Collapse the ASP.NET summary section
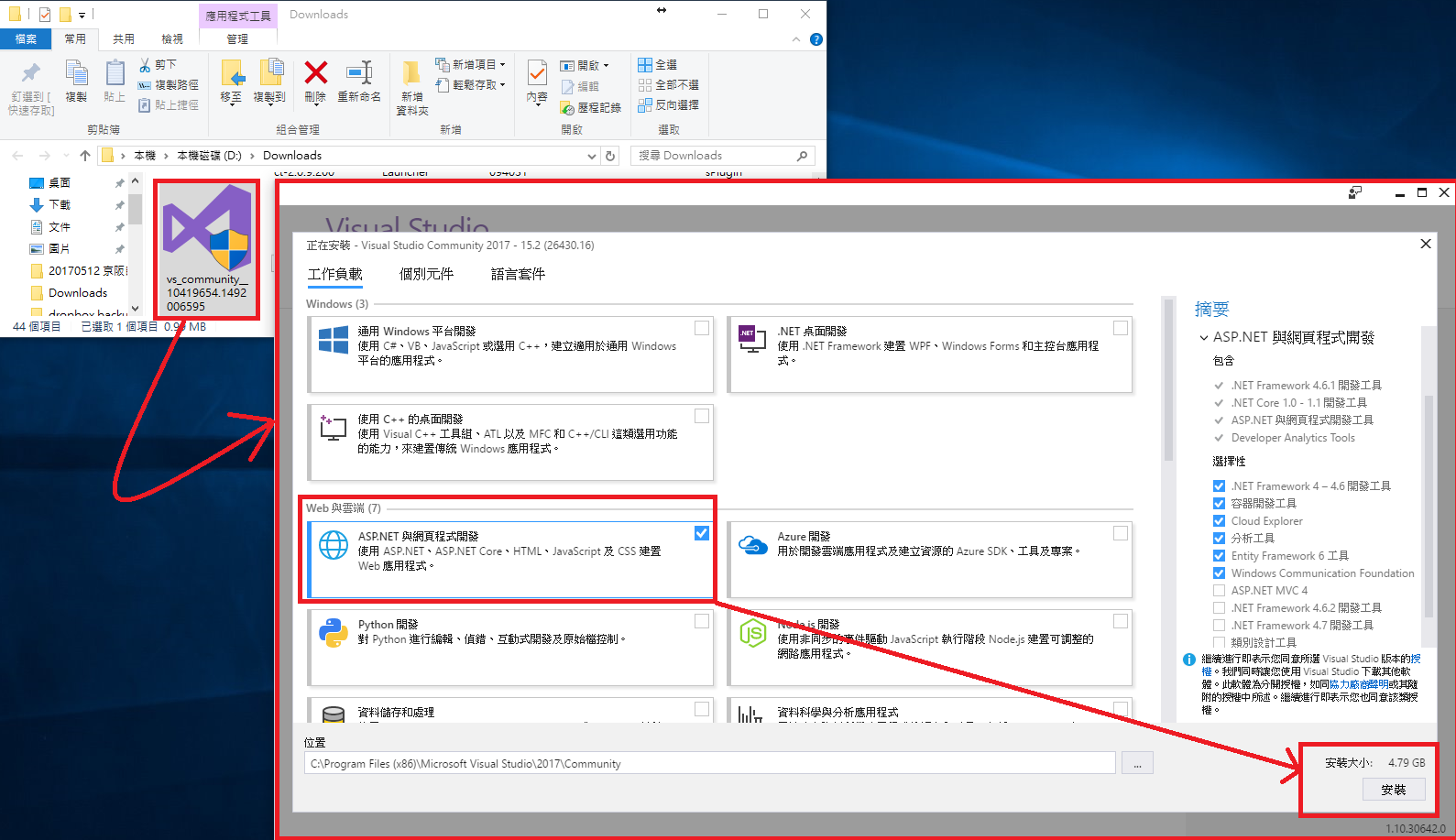Image resolution: width=1456 pixels, height=840 pixels. coord(1204,338)
